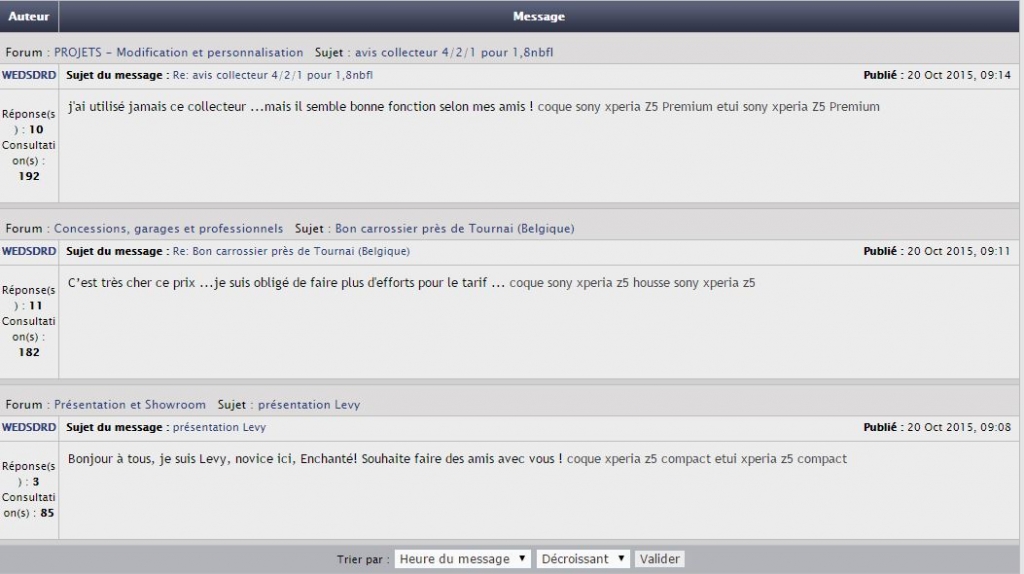Open message Re: Bon carrossier près de Tournai
Viewport: 1024px width, 574px height.
[x=291, y=251]
